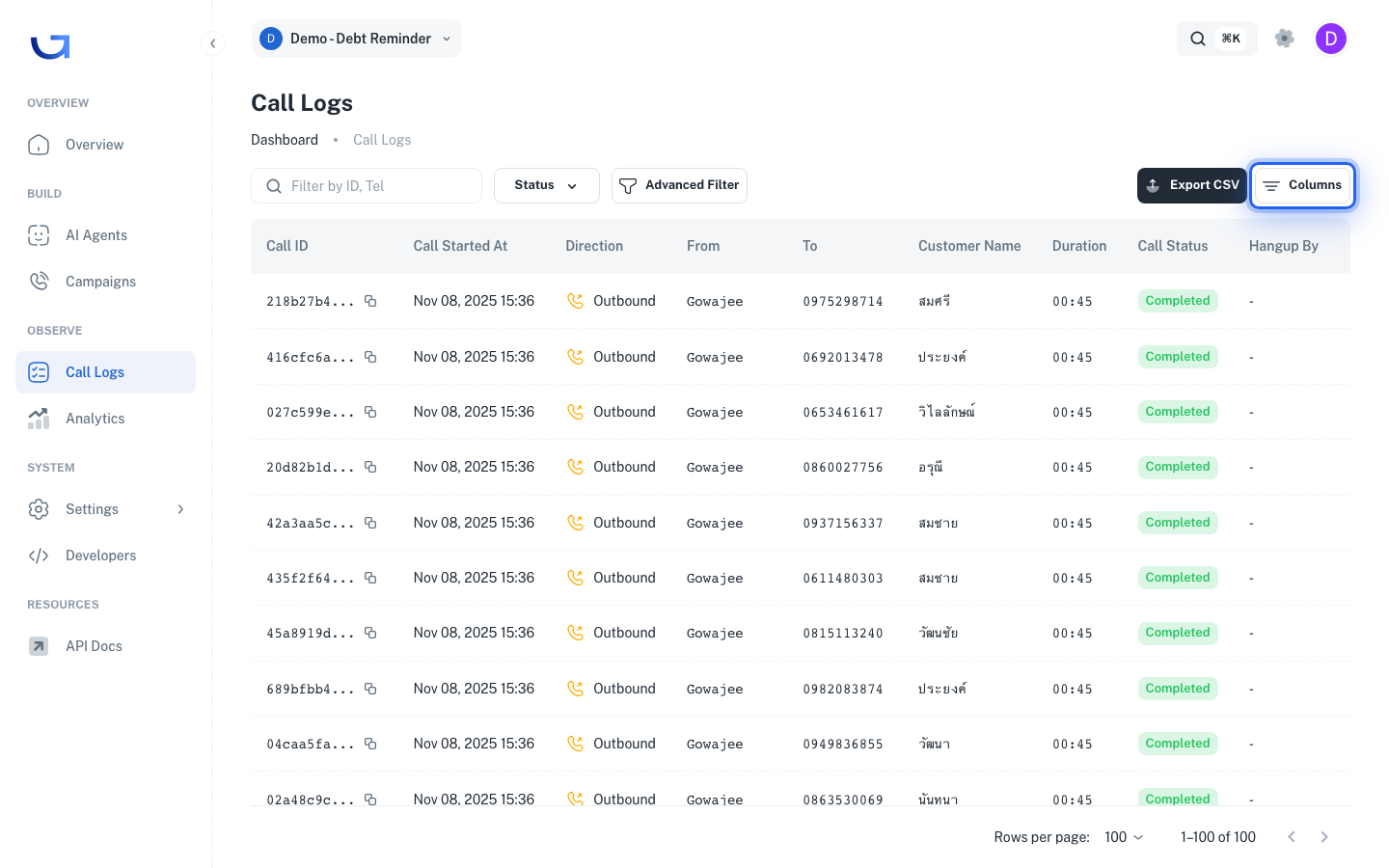Screen dimensions: 1389x868
Task: Click the Call Status column header
Action: click(x=1173, y=246)
